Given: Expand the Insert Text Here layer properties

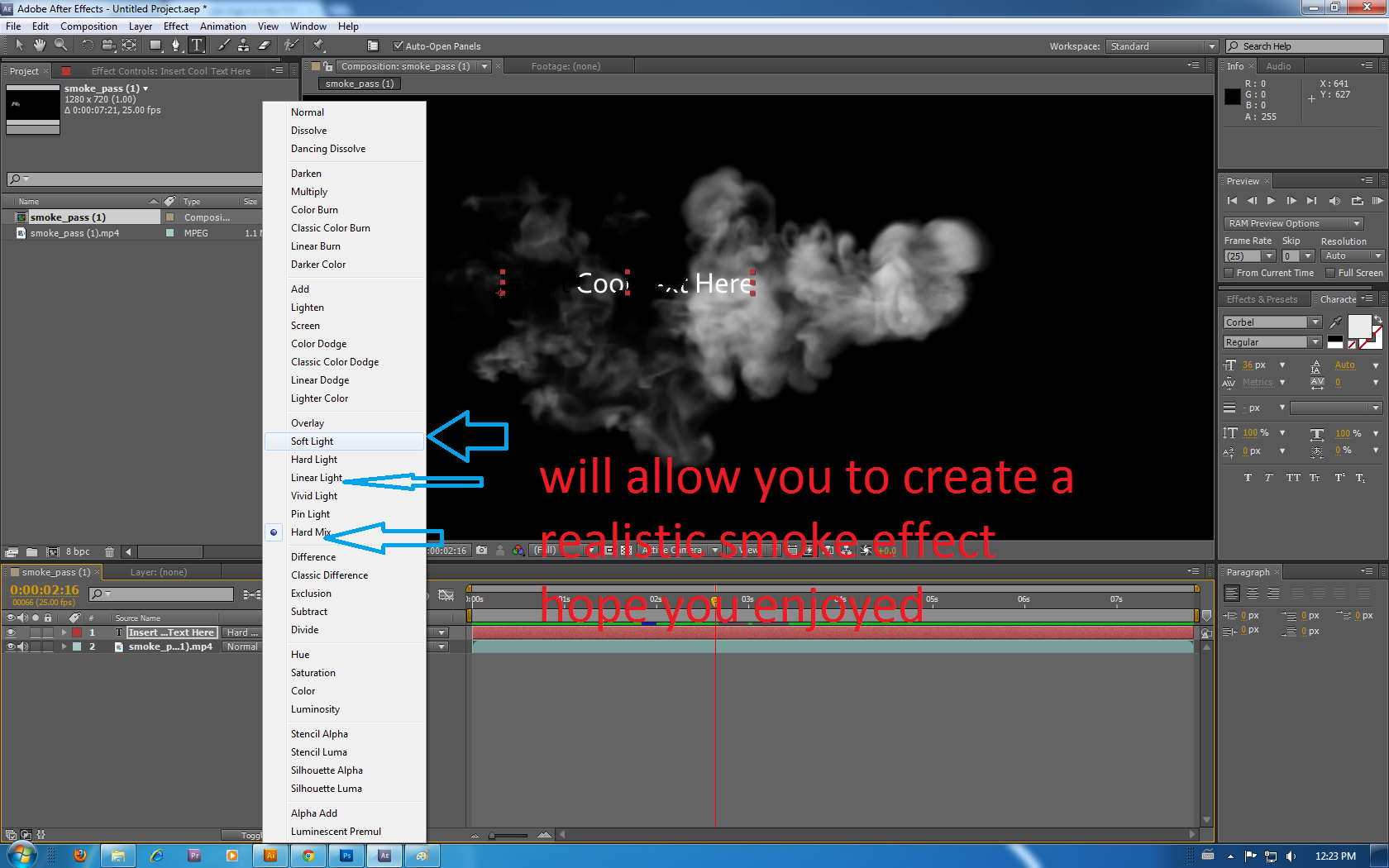Looking at the screenshot, I should 64,632.
